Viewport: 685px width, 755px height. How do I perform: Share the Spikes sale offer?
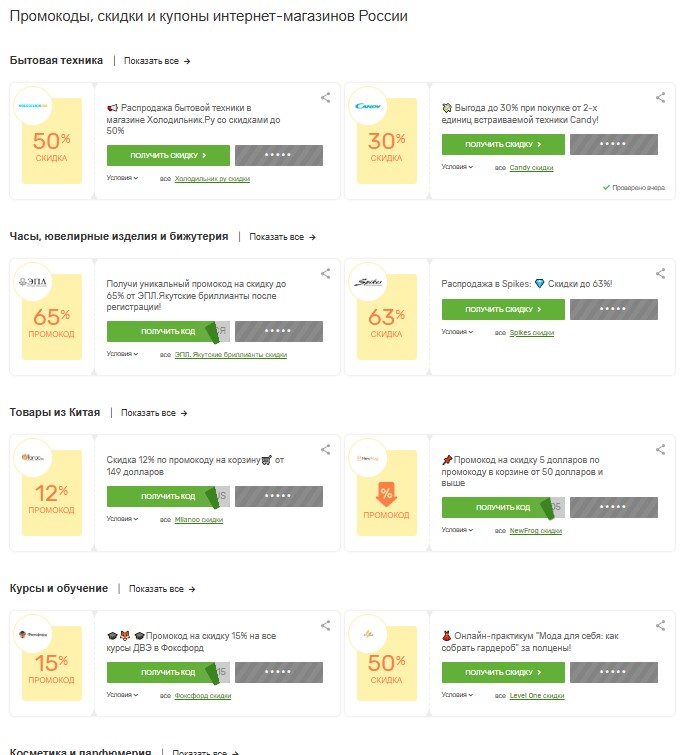660,273
